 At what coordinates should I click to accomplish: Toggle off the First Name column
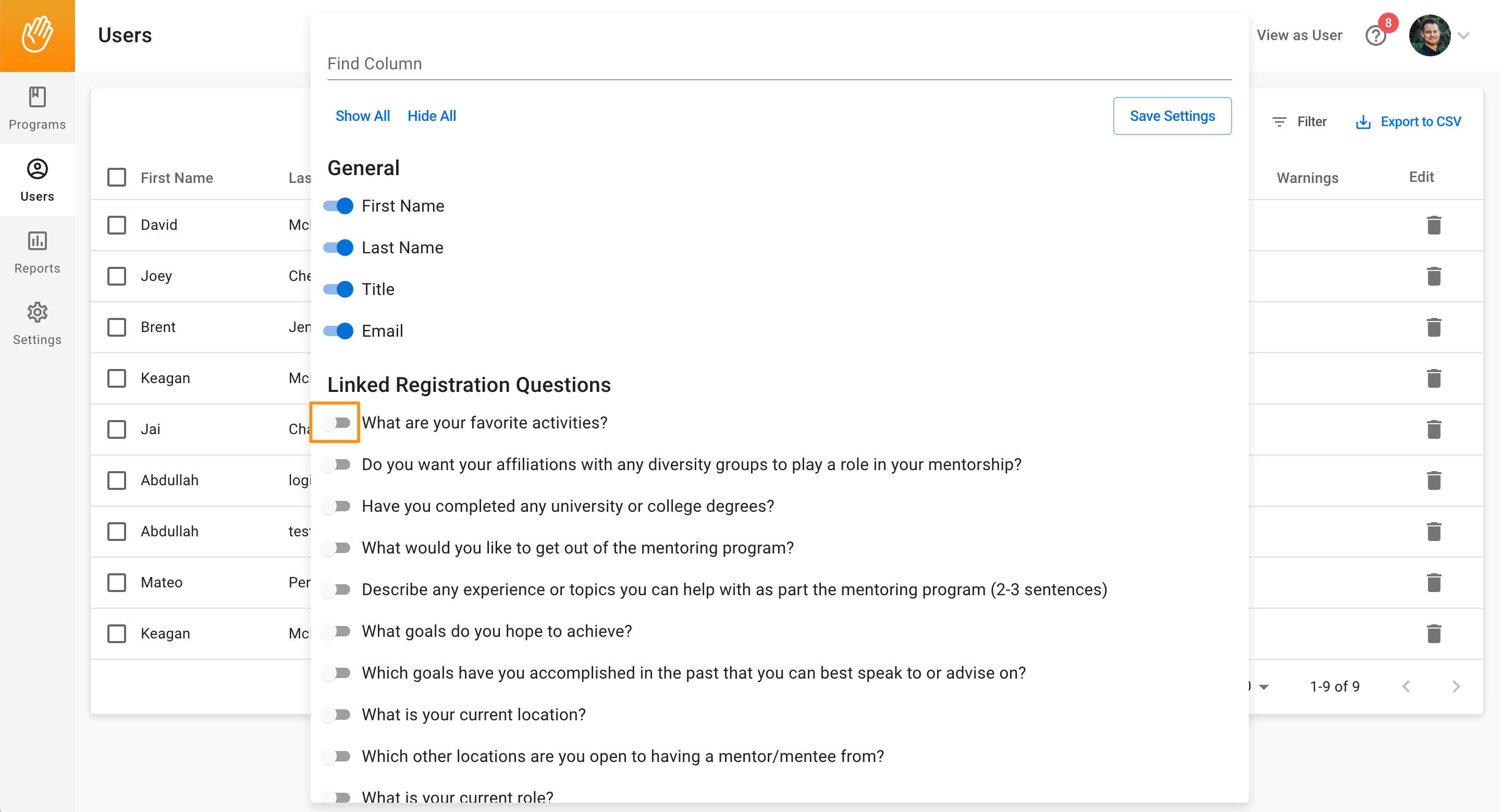[338, 206]
